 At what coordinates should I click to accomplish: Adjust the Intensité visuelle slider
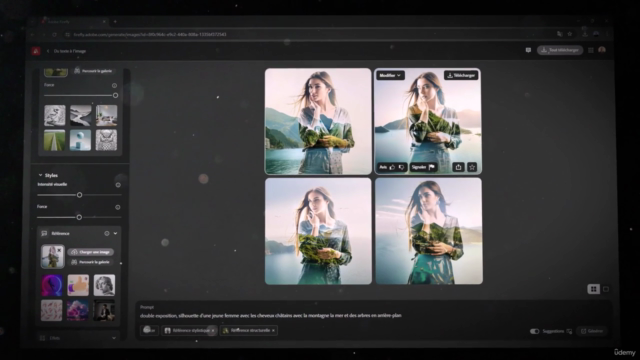point(80,195)
